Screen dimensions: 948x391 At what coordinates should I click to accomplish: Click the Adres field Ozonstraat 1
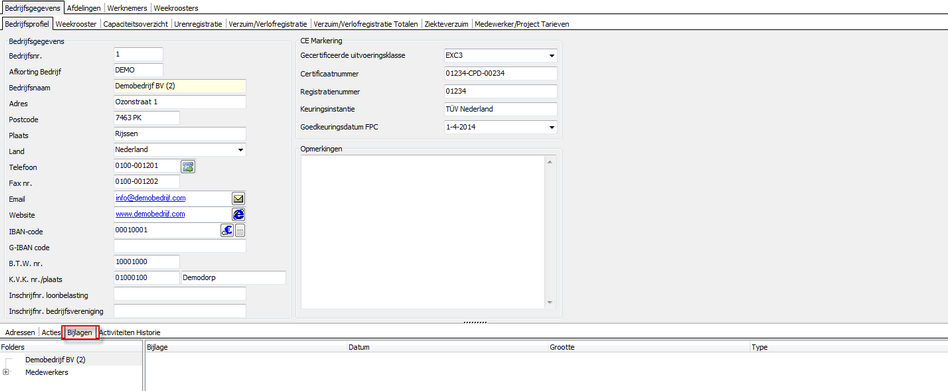tap(180, 102)
